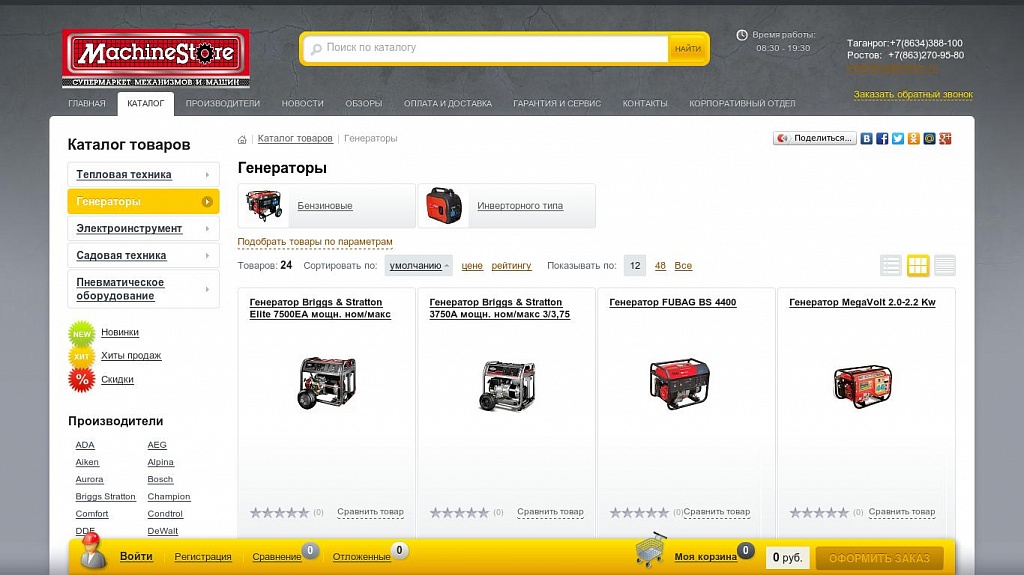This screenshot has width=1024, height=575.
Task: Click the НАЙТИ search button
Action: coord(688,48)
